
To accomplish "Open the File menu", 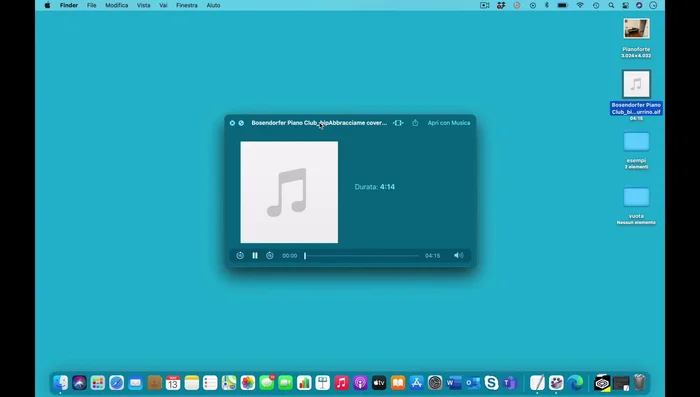I will (x=92, y=5).
